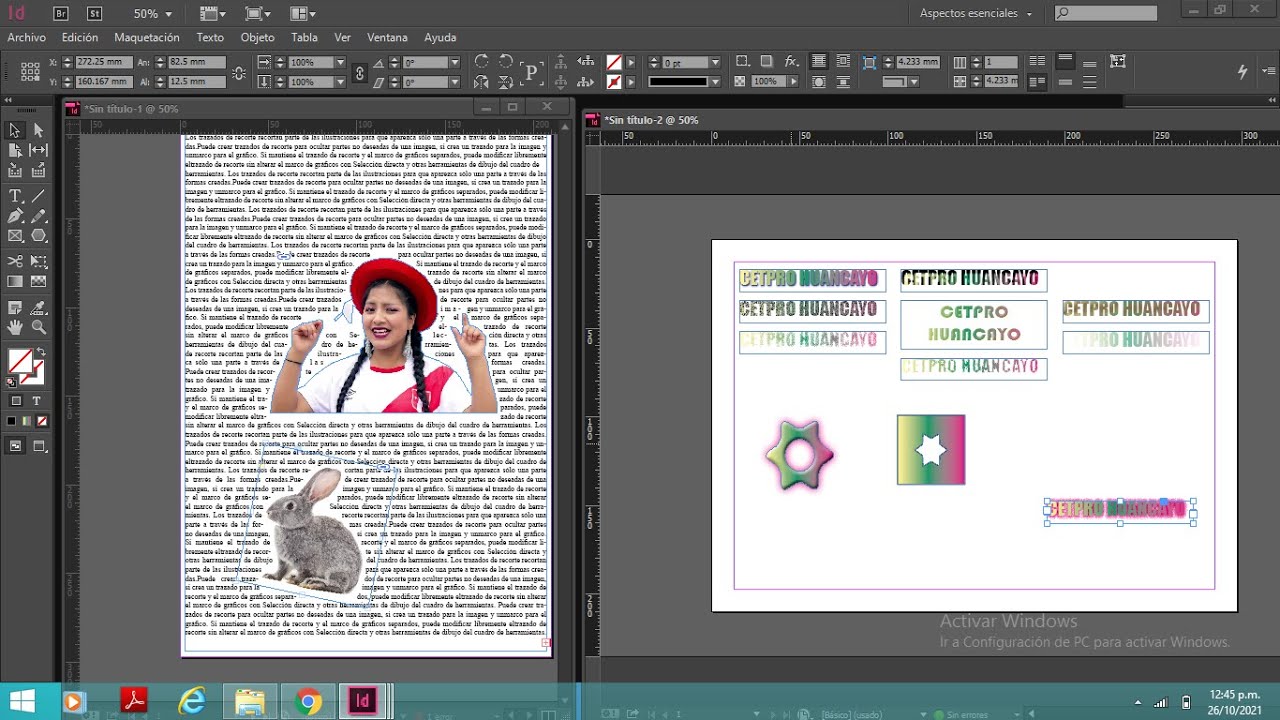Select the Eyedropper tool
Viewport: 1280px width, 720px height.
pos(39,307)
